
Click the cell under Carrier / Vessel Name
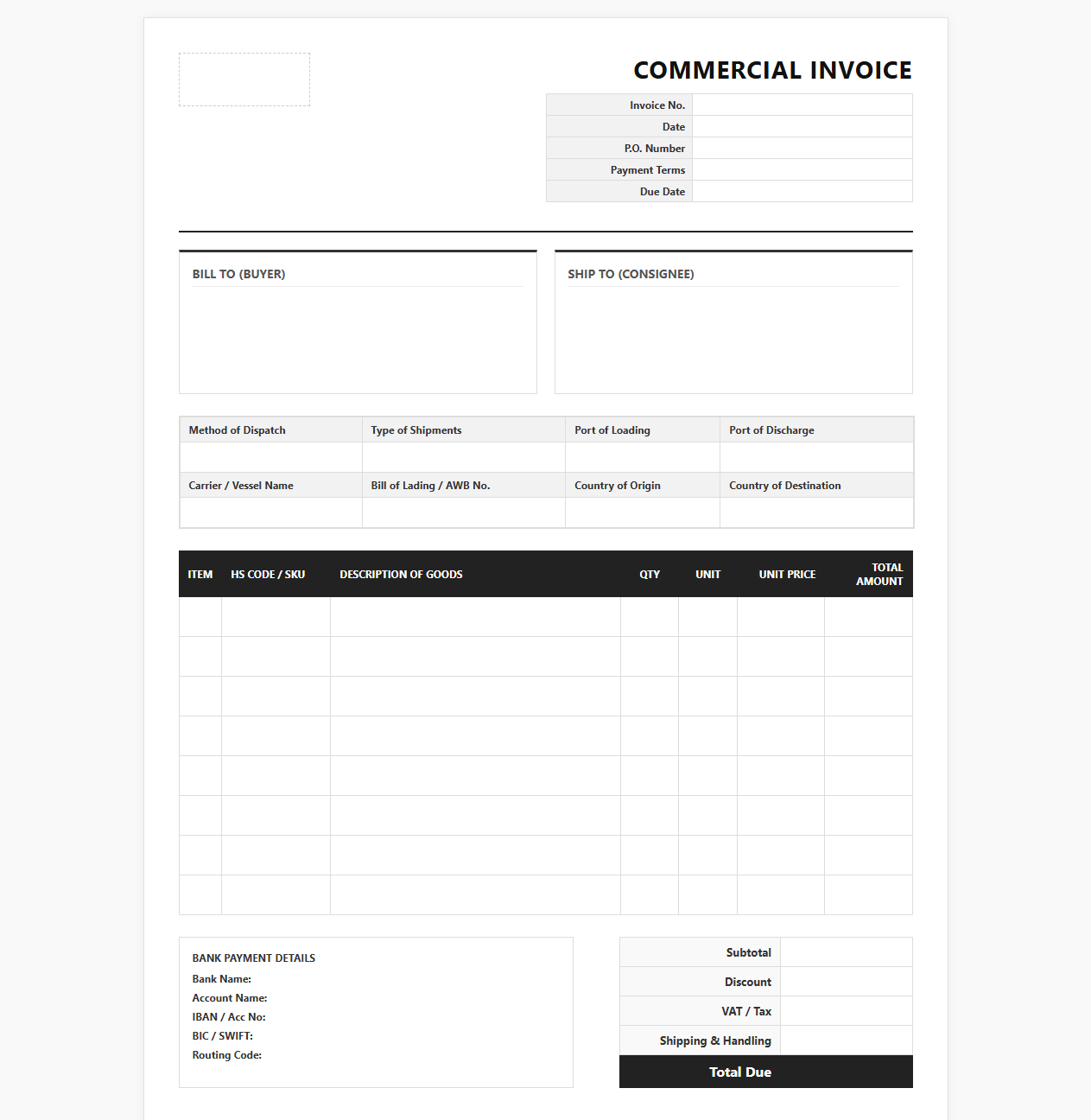point(271,512)
